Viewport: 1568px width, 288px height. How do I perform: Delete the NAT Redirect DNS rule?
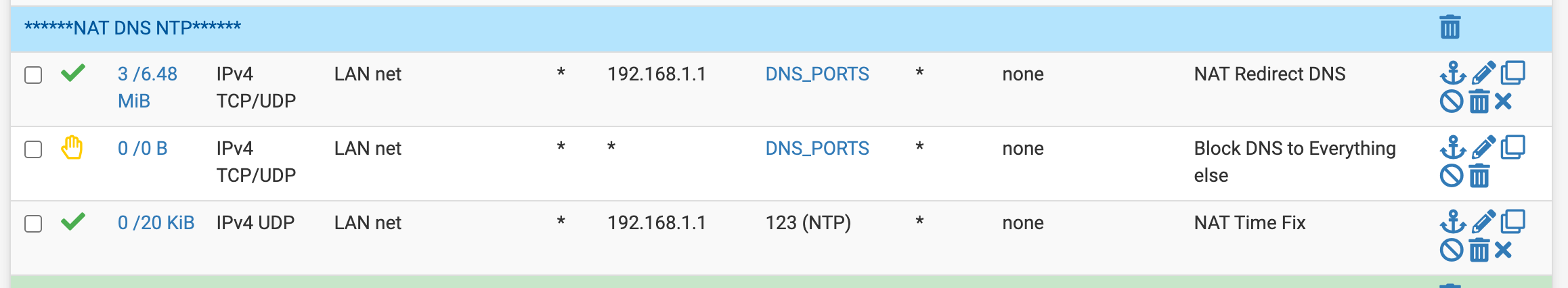click(1479, 102)
